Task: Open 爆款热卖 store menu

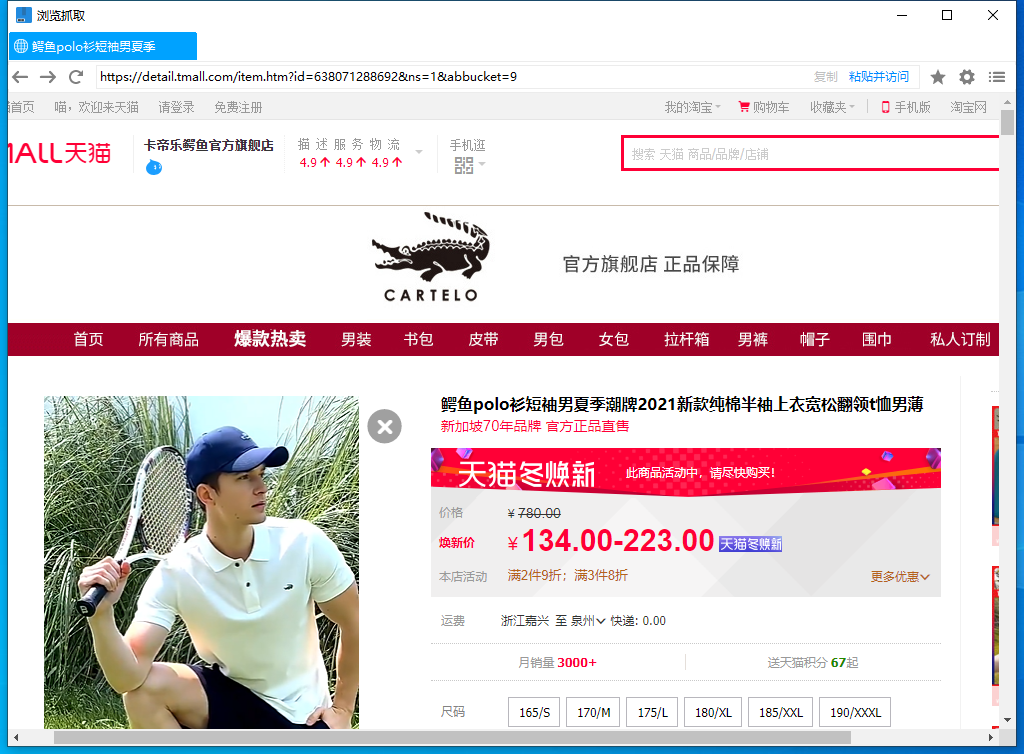Action: (x=270, y=339)
